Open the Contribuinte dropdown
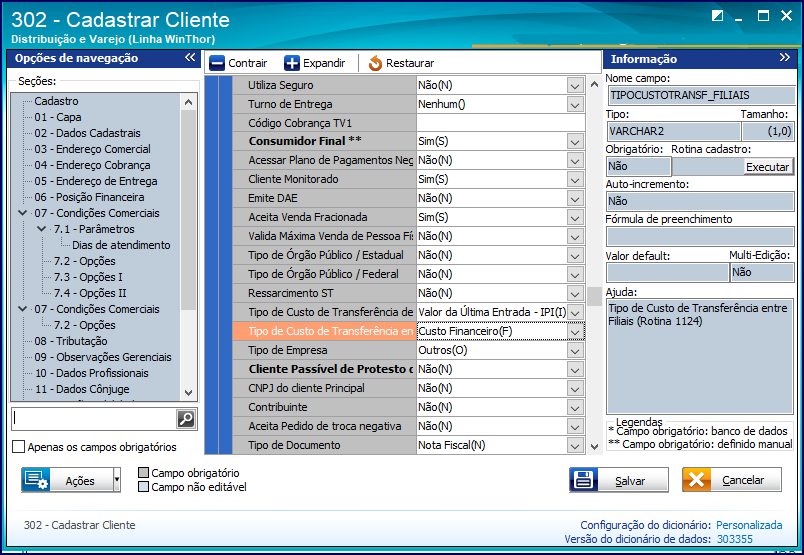The image size is (804, 555). (x=575, y=407)
